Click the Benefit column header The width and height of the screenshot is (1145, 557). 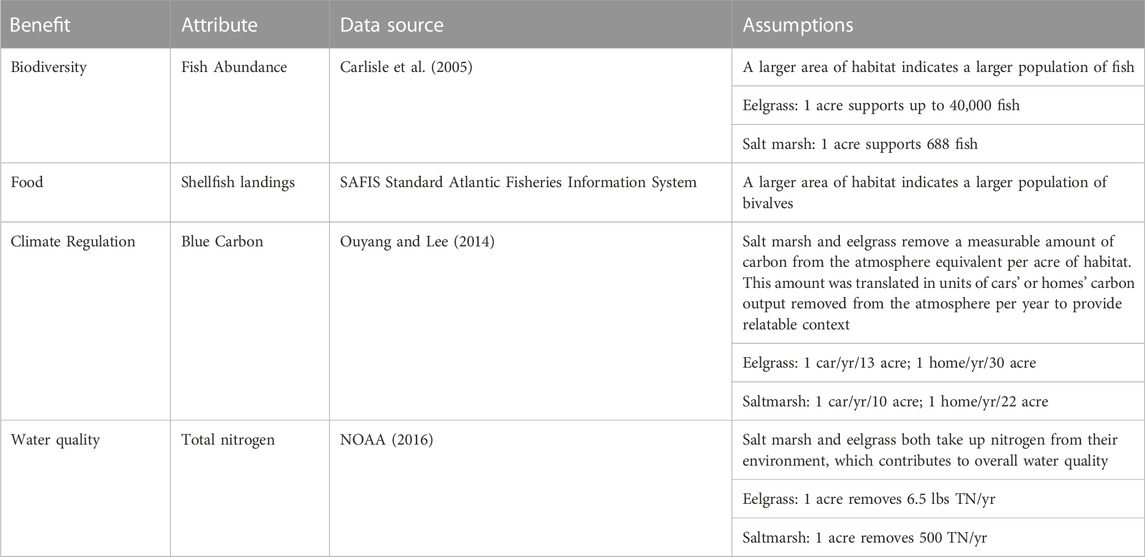coord(40,26)
